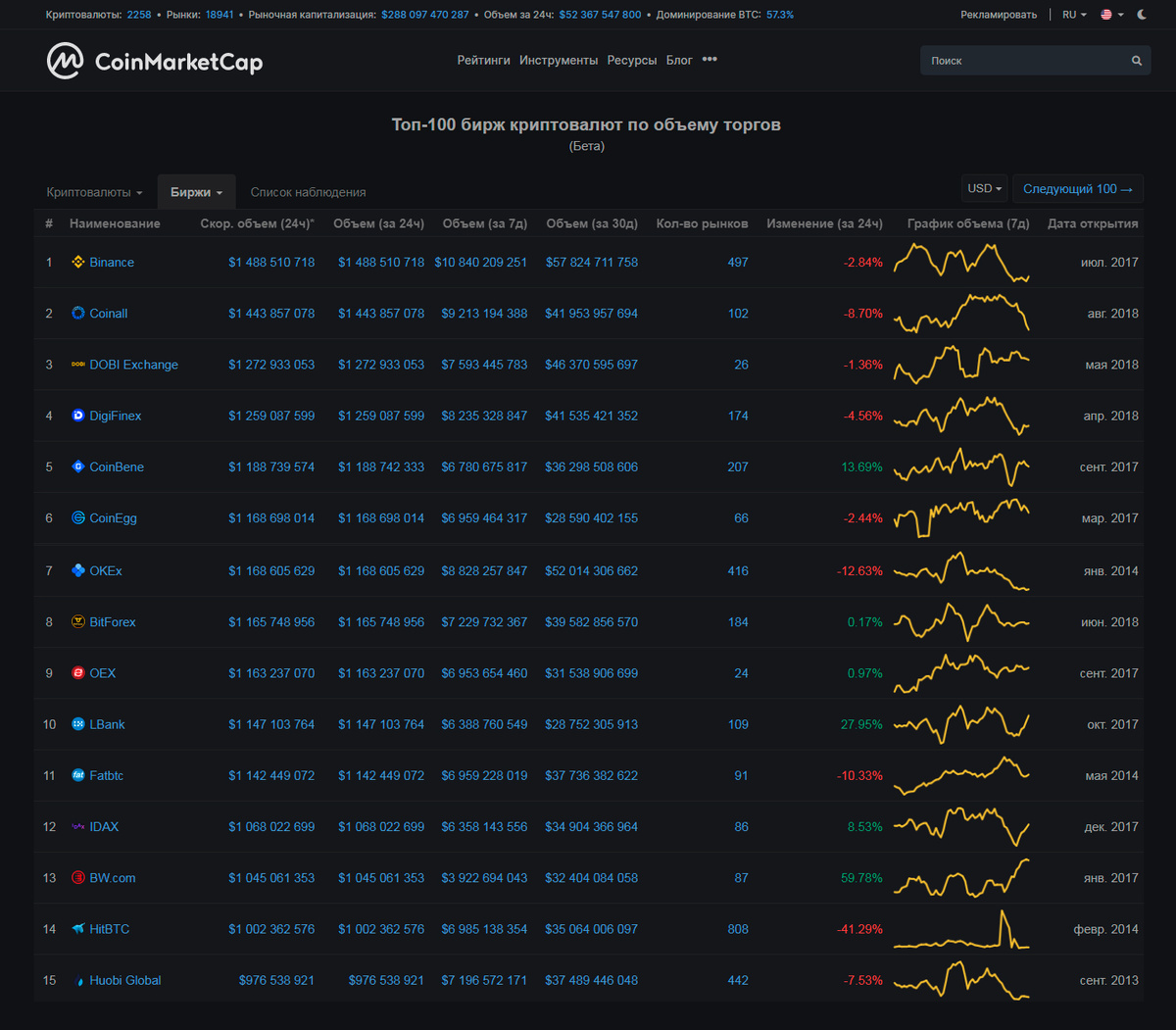1176x1030 pixels.
Task: Click the CoinBene logo icon
Action: (x=78, y=466)
